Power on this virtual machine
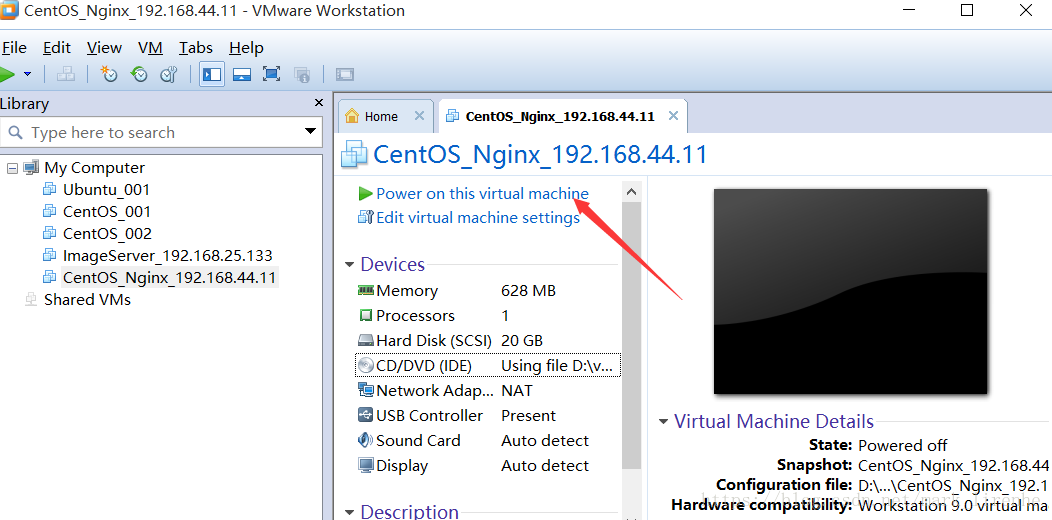This screenshot has width=1052, height=520. [x=482, y=194]
